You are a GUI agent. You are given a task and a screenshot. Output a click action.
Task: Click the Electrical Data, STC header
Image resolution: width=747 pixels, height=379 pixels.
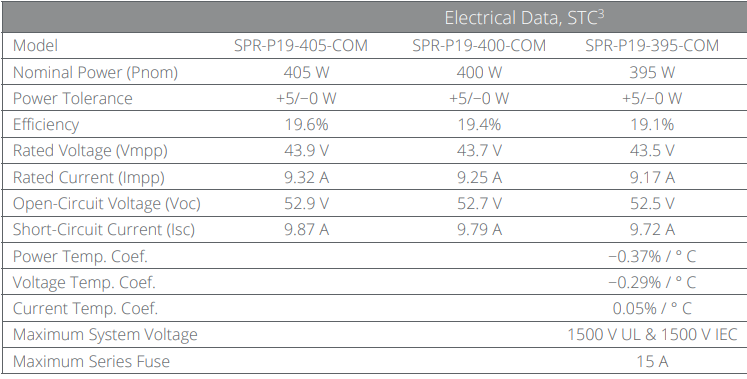click(524, 18)
